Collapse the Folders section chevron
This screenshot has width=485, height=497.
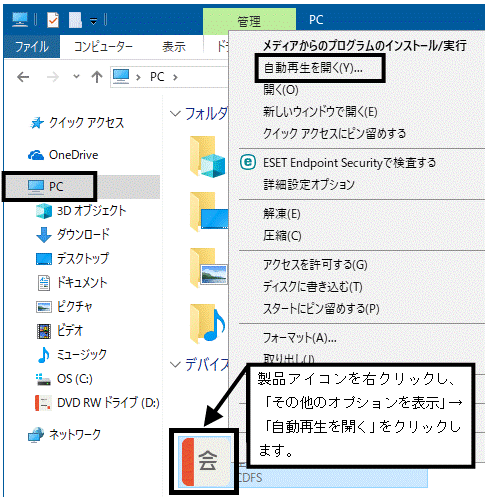click(175, 113)
